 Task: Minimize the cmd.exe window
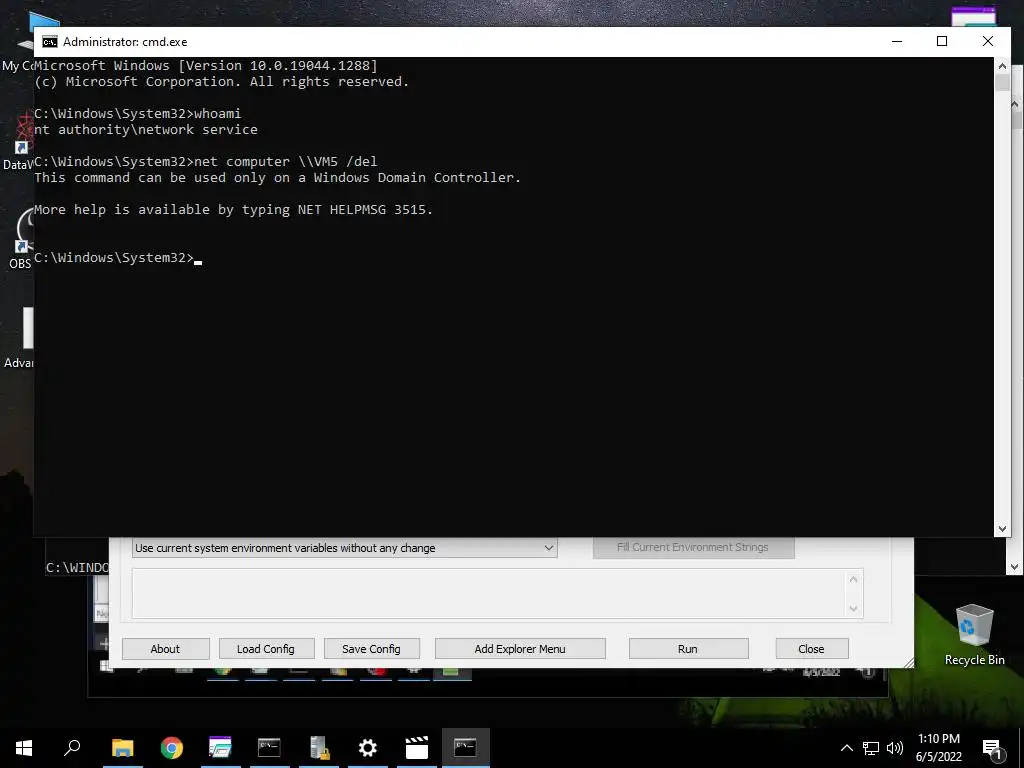click(897, 41)
